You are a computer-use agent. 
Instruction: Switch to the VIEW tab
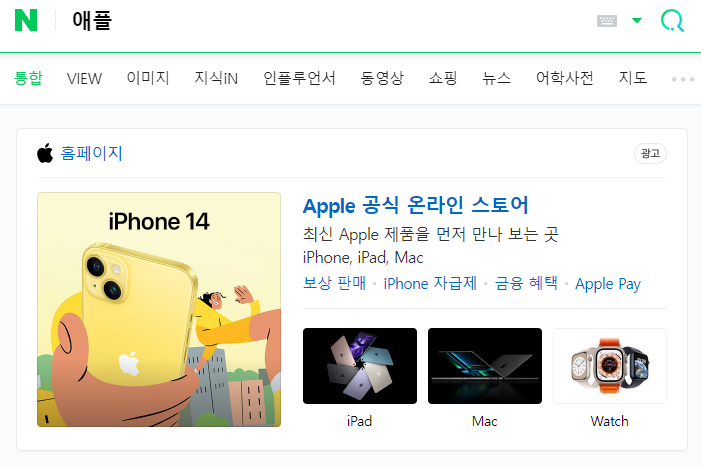[84, 79]
